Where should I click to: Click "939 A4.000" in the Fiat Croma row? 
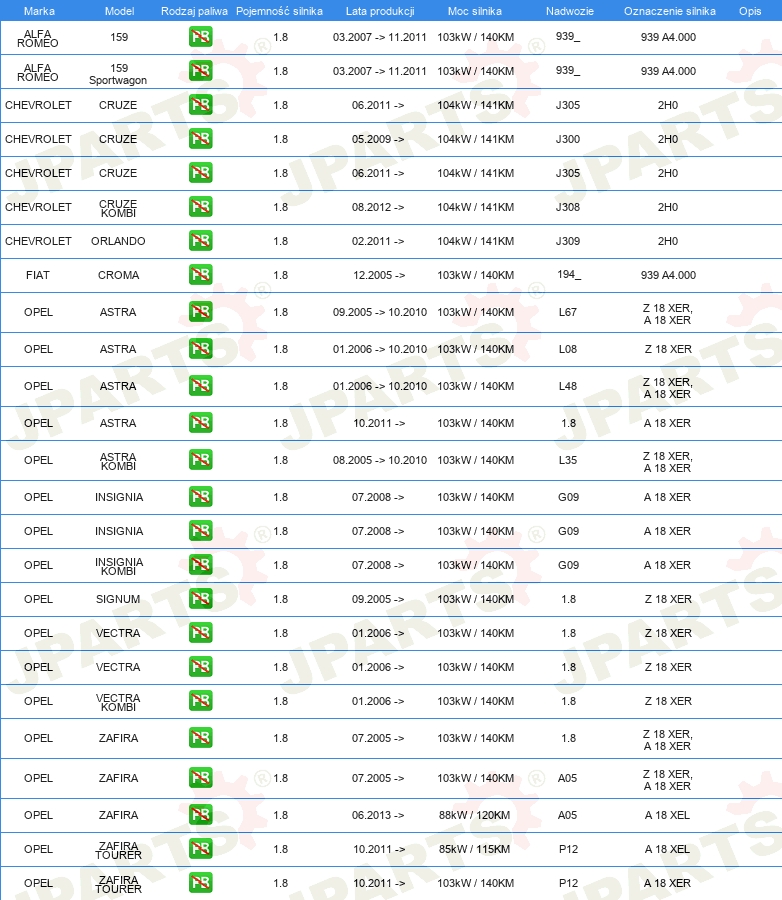668,275
